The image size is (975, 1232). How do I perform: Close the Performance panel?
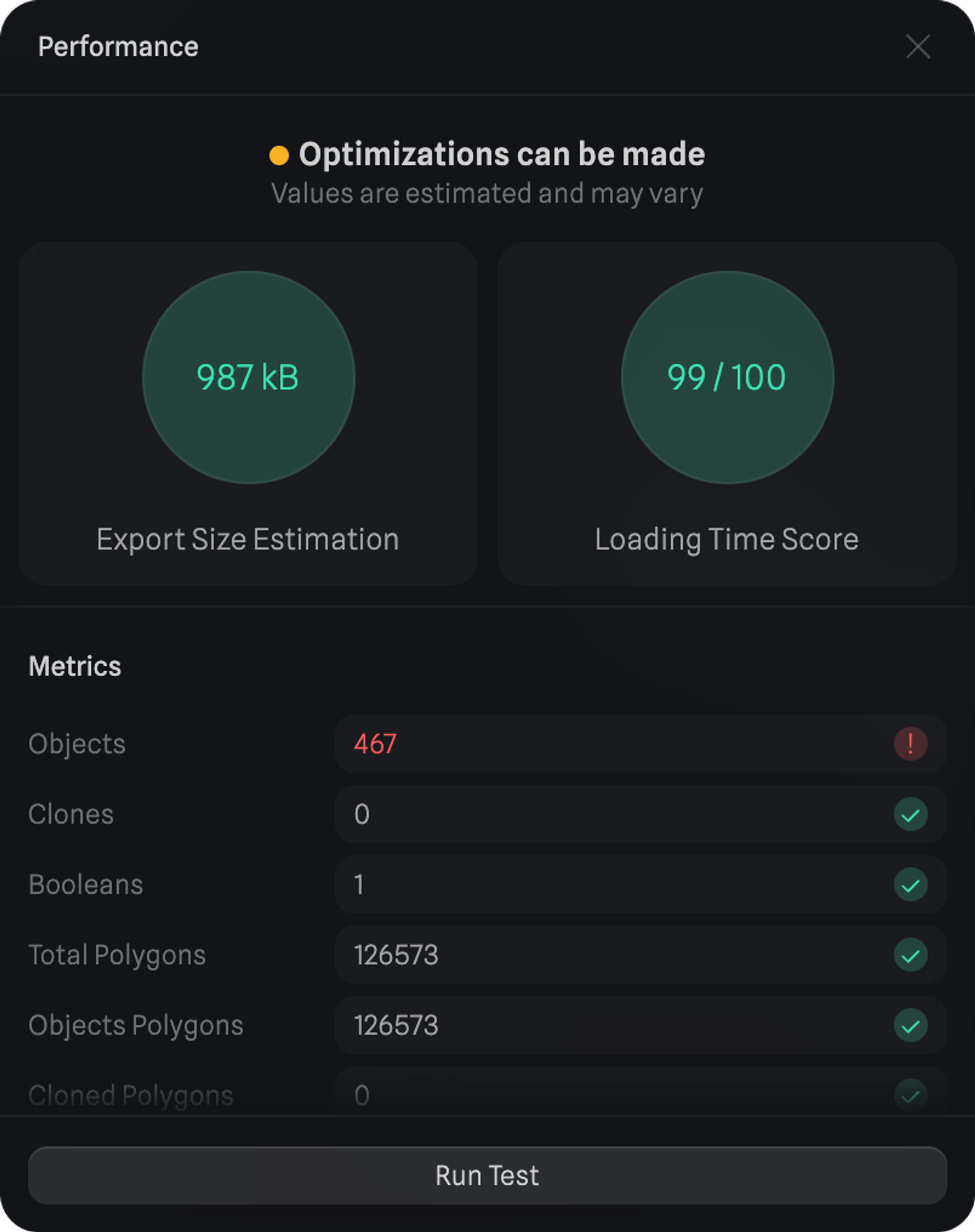pos(918,46)
